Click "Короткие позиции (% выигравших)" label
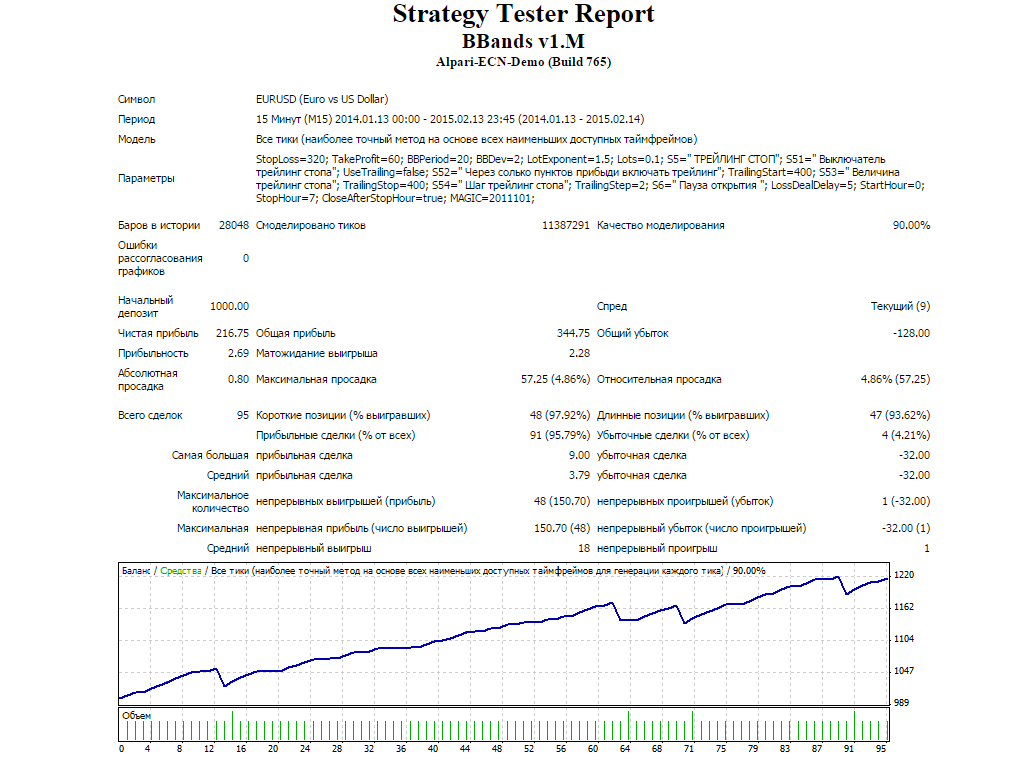The height and width of the screenshot is (762, 1024). click(343, 415)
